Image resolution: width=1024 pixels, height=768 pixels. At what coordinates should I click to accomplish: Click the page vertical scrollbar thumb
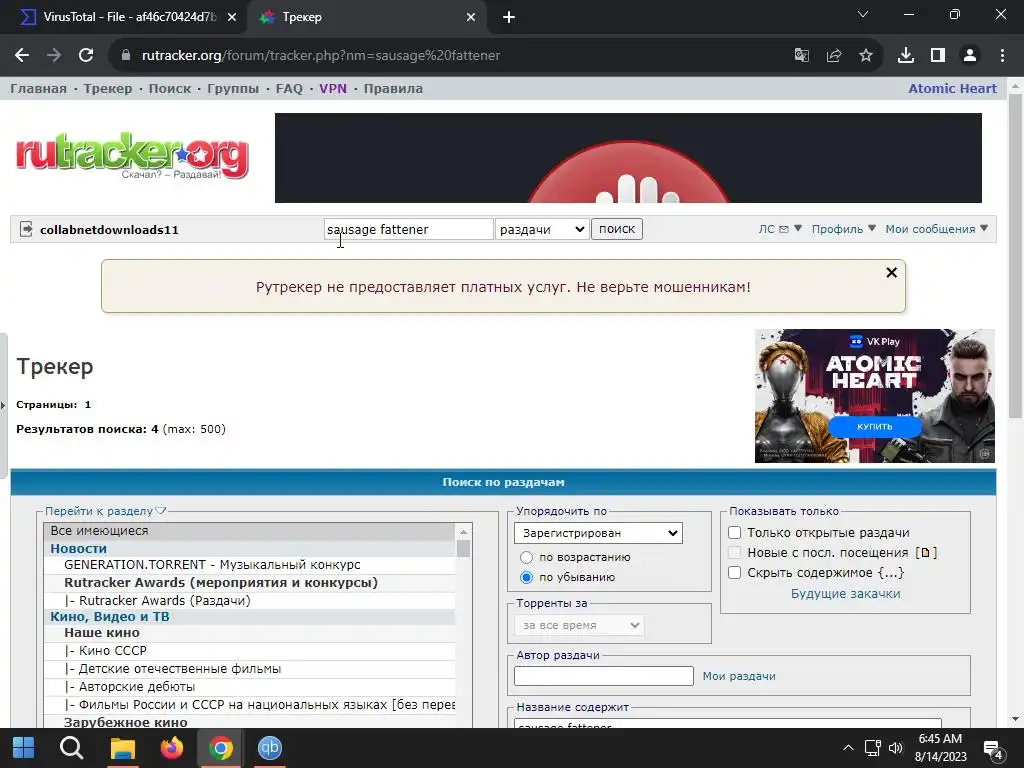click(1016, 256)
